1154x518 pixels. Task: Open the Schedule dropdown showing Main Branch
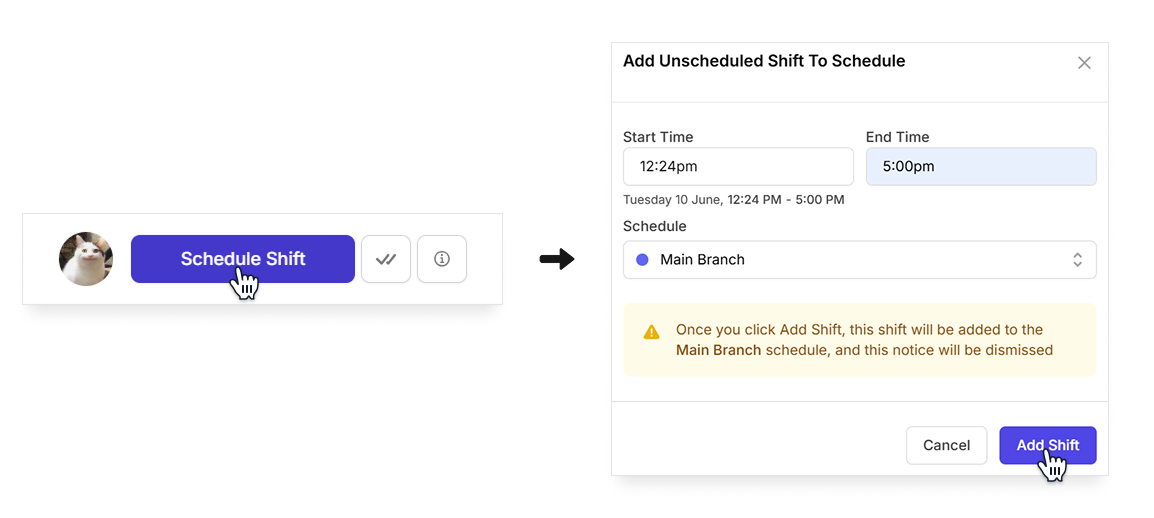[x=860, y=260]
